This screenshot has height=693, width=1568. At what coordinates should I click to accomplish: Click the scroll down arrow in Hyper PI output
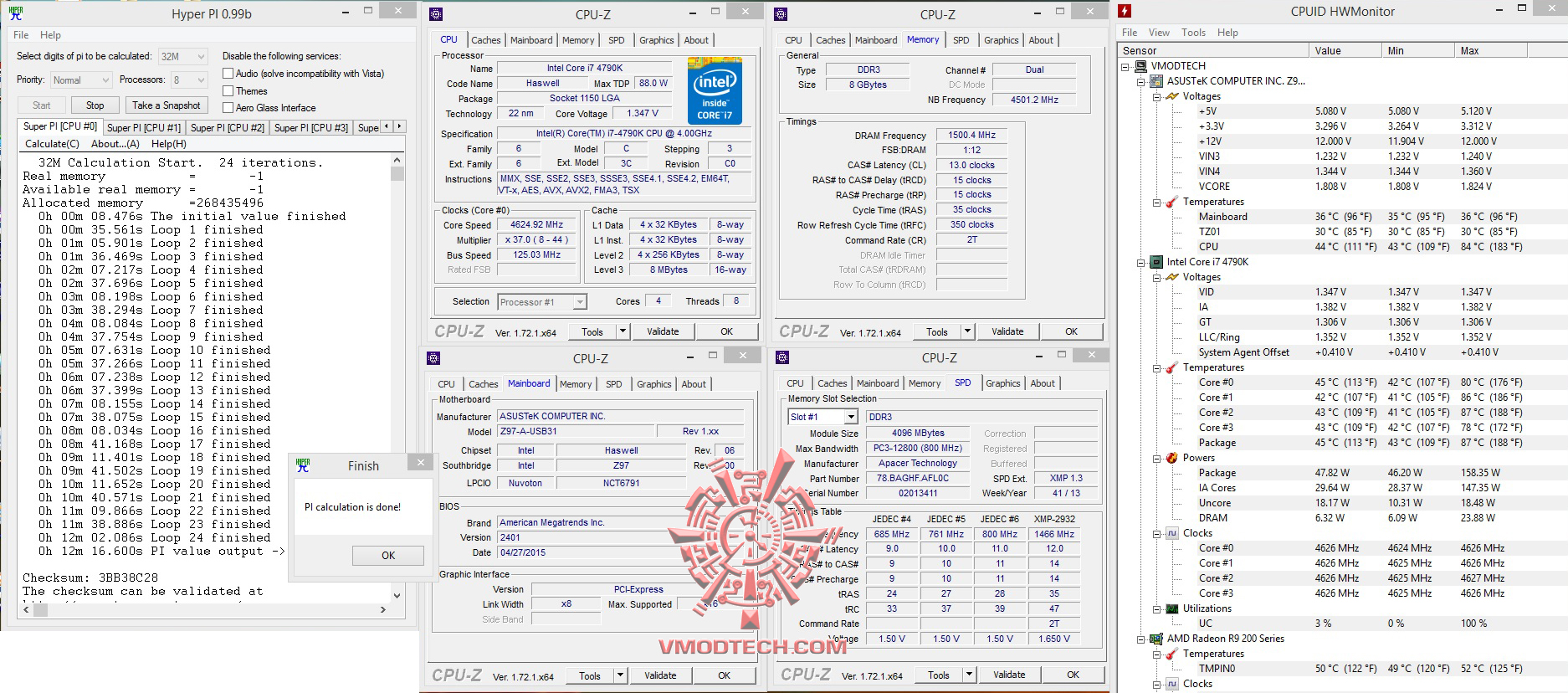pyautogui.click(x=397, y=596)
